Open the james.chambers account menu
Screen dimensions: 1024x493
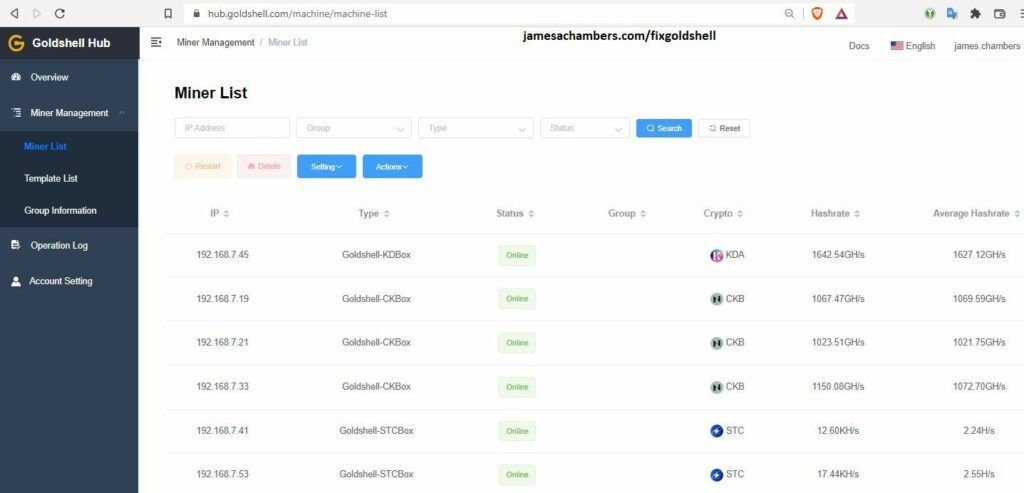[986, 46]
